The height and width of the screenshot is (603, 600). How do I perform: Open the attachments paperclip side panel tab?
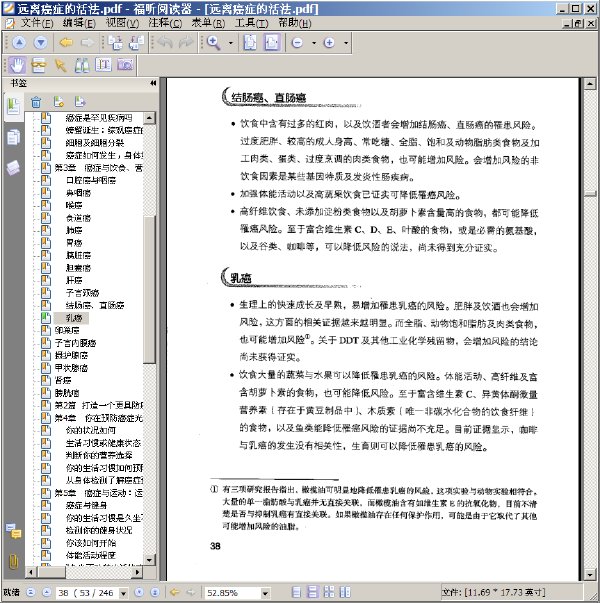(13, 561)
